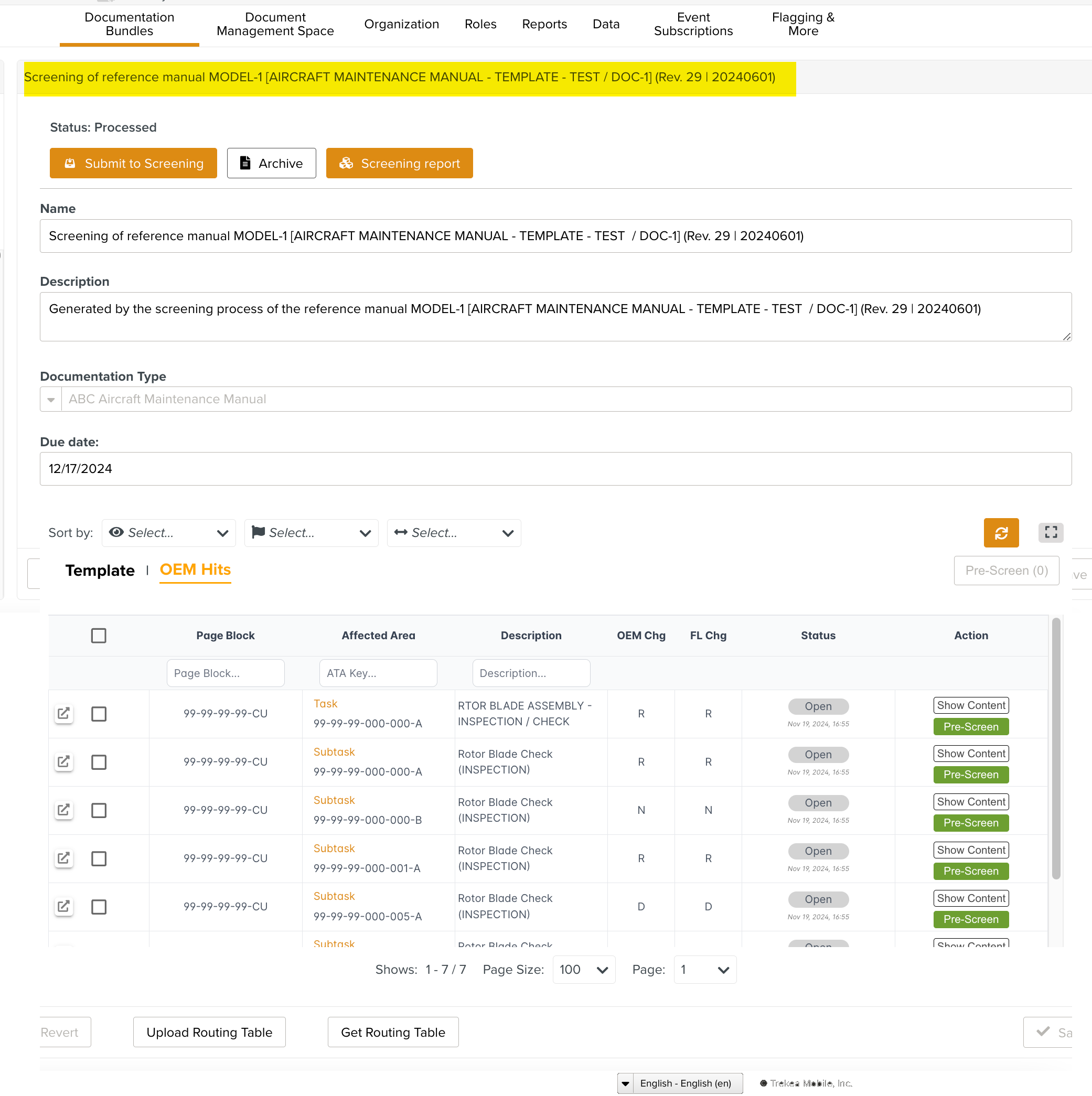Screen dimensions: 1092x1096
Task: Expand the Page Size 100 dropdown
Action: coord(583,970)
